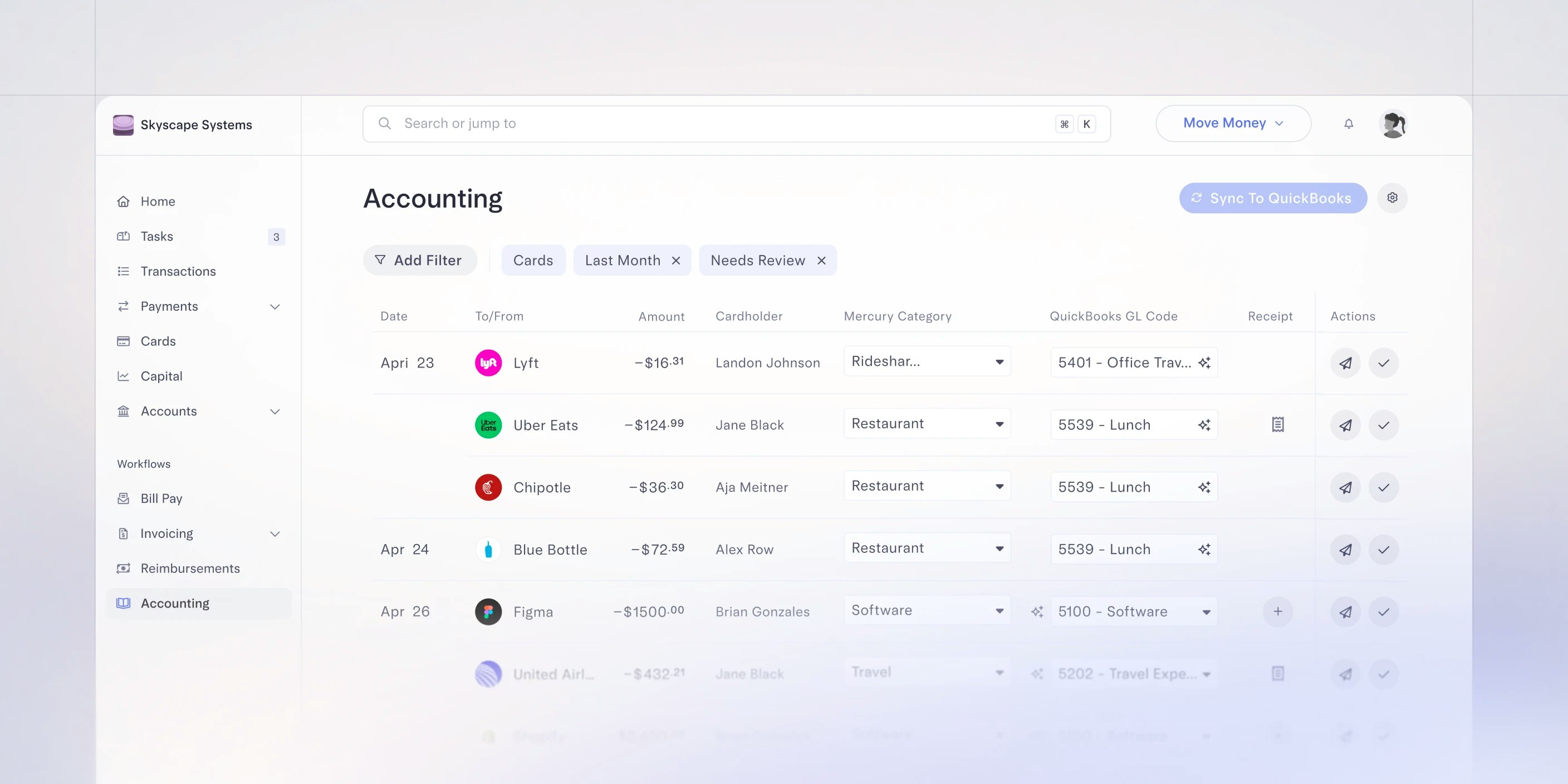This screenshot has width=1568, height=784.
Task: Click the notifications bell icon
Action: pos(1349,124)
